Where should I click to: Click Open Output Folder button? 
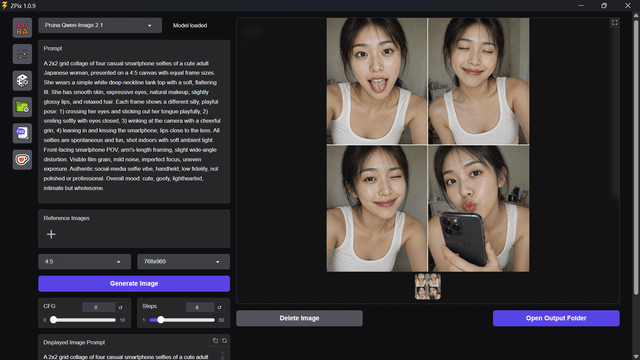point(556,318)
